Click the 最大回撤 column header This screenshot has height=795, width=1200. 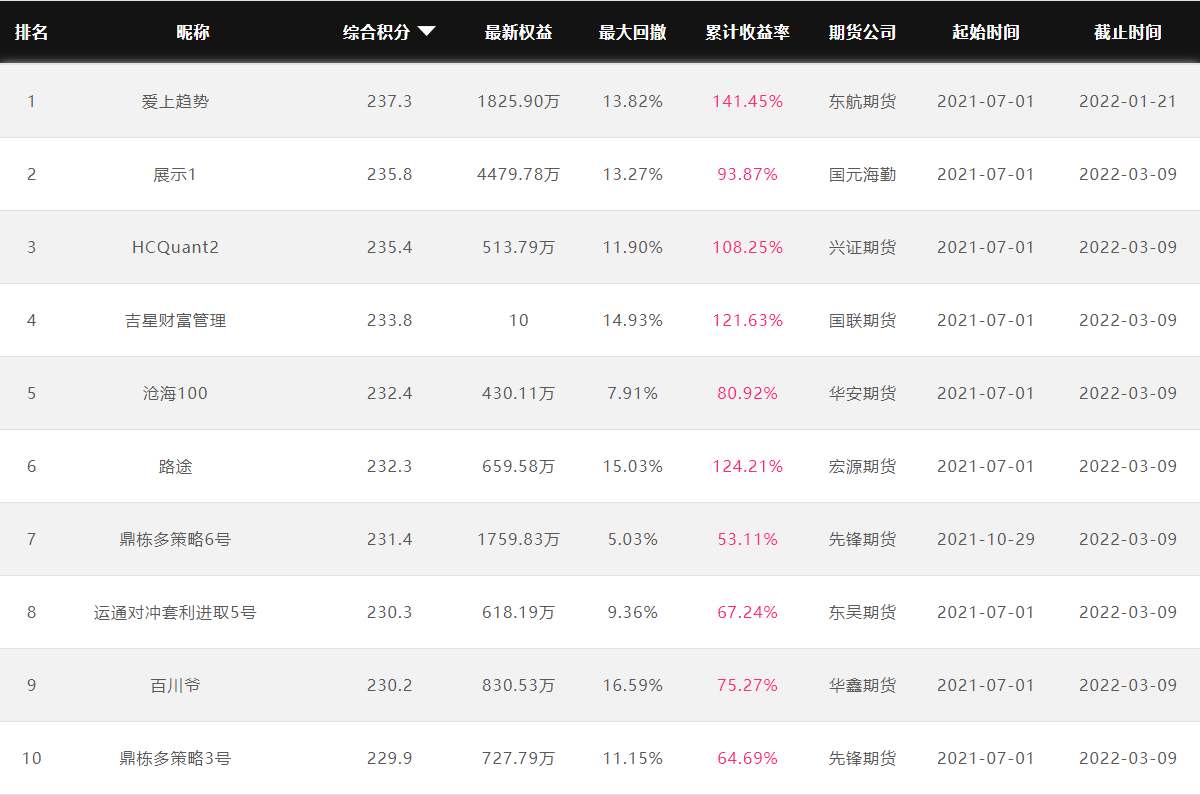click(x=632, y=32)
